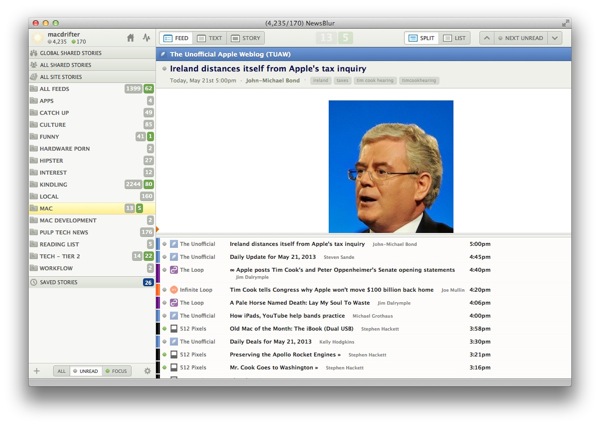Toggle read dot on Preserving the Apollo row
The width and height of the screenshot is (600, 426).
coord(165,354)
